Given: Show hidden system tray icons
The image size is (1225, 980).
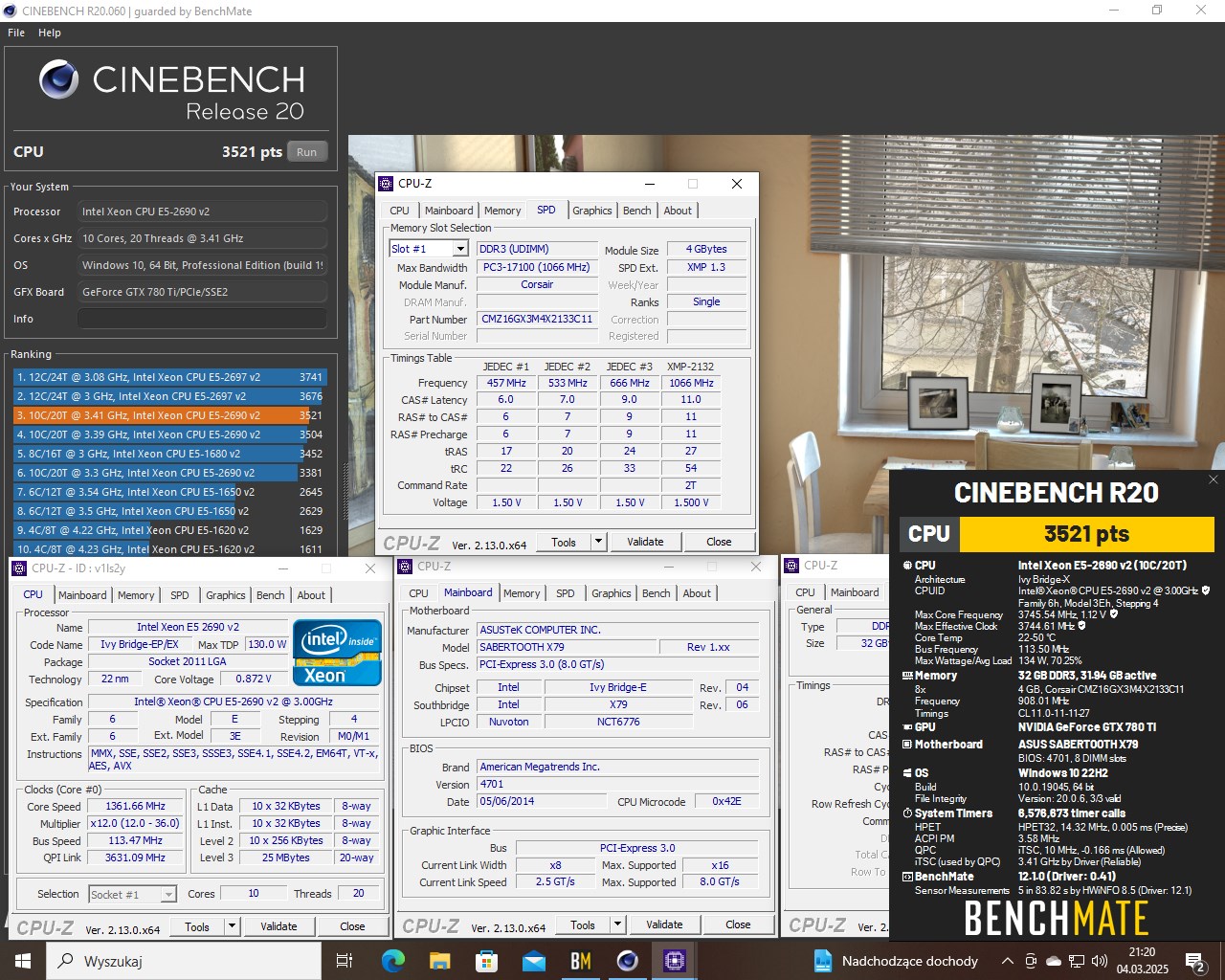Looking at the screenshot, I should [1007, 961].
